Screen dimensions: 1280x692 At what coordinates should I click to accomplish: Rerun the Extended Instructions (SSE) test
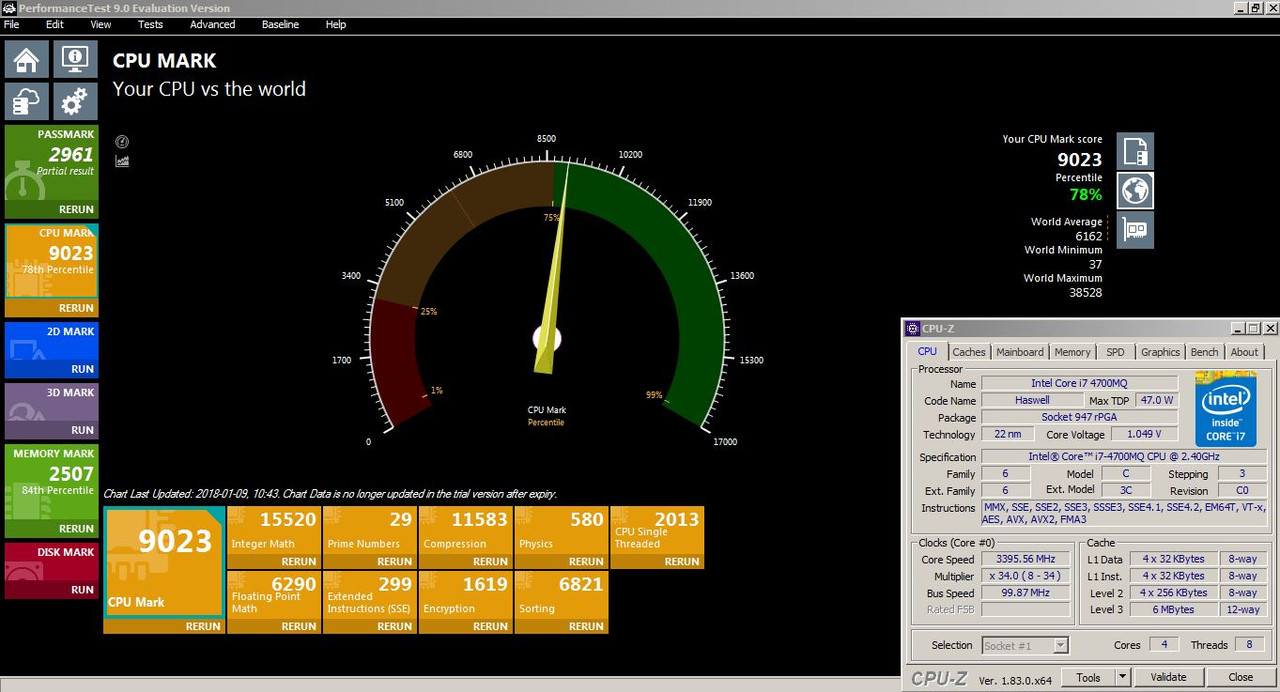pyautogui.click(x=394, y=626)
